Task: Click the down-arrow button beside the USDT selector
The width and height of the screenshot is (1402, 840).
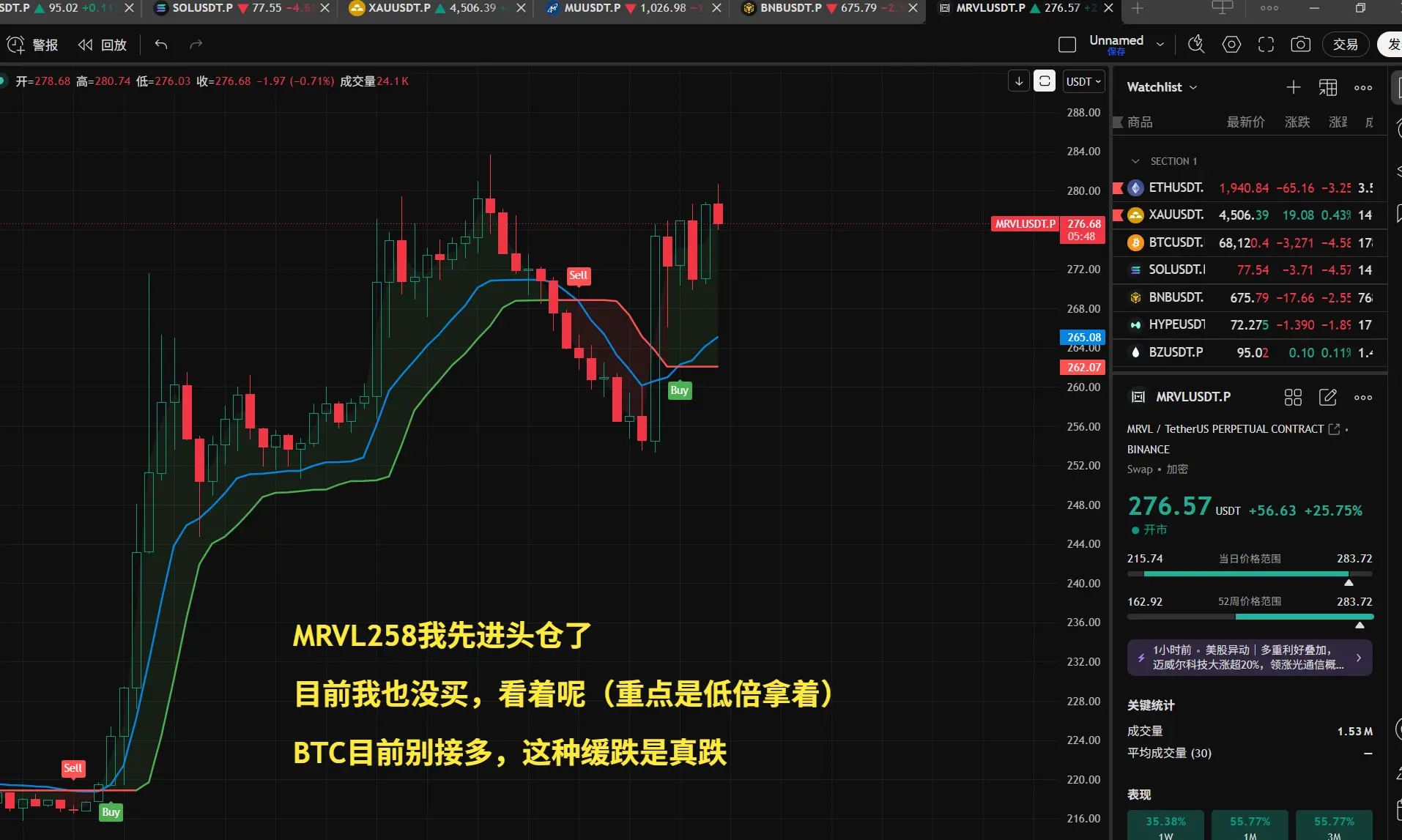Action: [1019, 81]
